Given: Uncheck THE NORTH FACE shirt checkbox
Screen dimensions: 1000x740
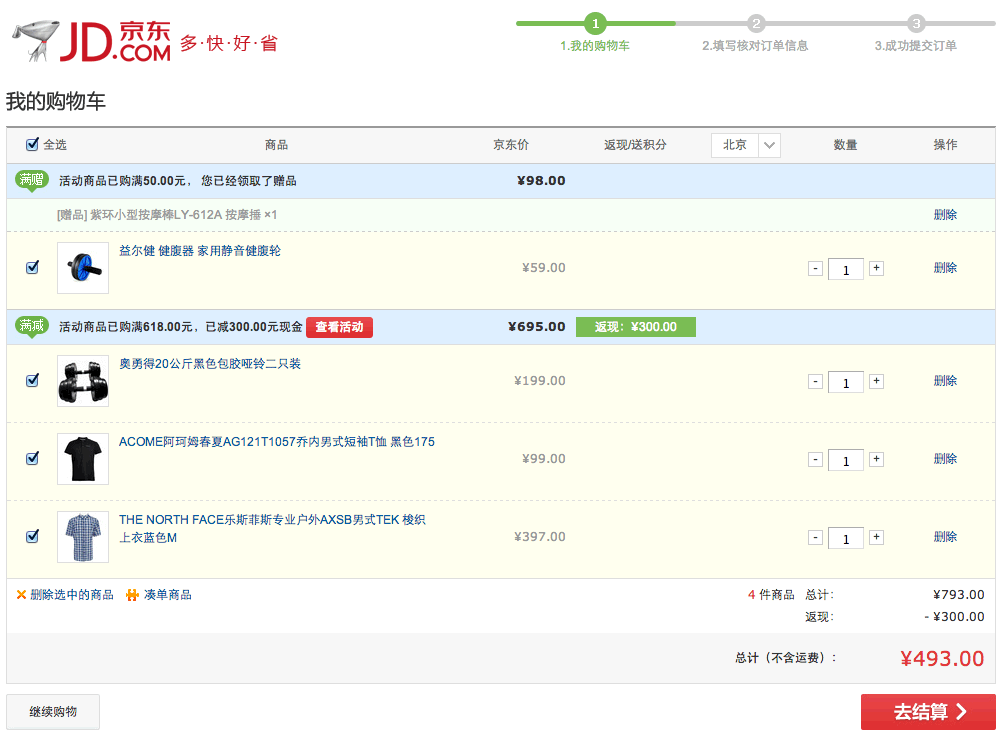Looking at the screenshot, I should coord(32,536).
